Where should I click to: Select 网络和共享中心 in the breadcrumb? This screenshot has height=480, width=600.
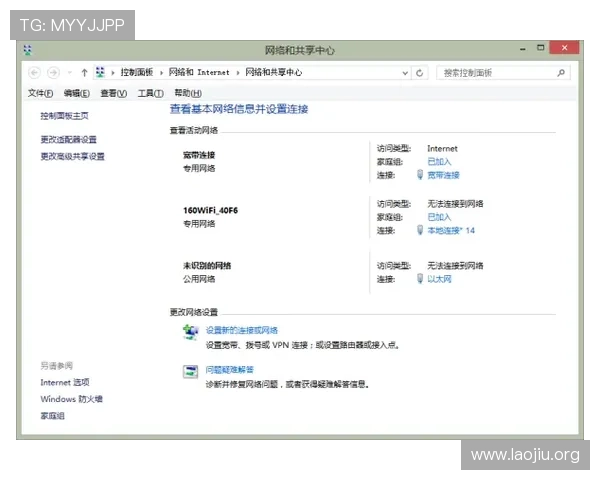pyautogui.click(x=273, y=72)
